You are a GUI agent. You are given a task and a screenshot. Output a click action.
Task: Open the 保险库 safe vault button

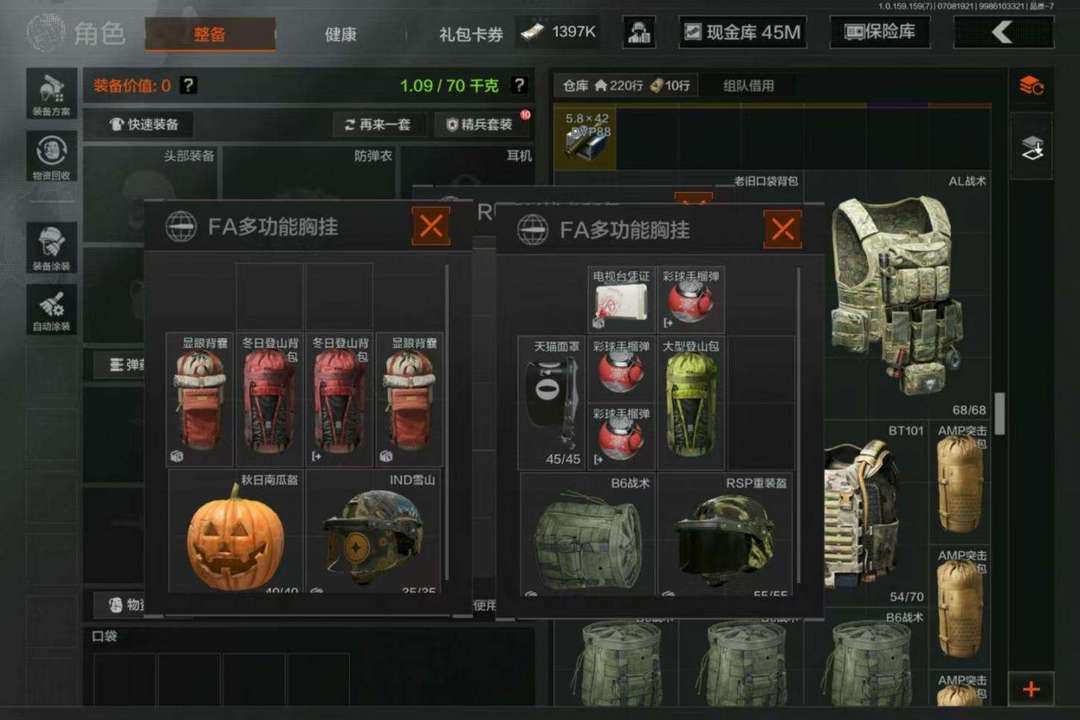[880, 32]
